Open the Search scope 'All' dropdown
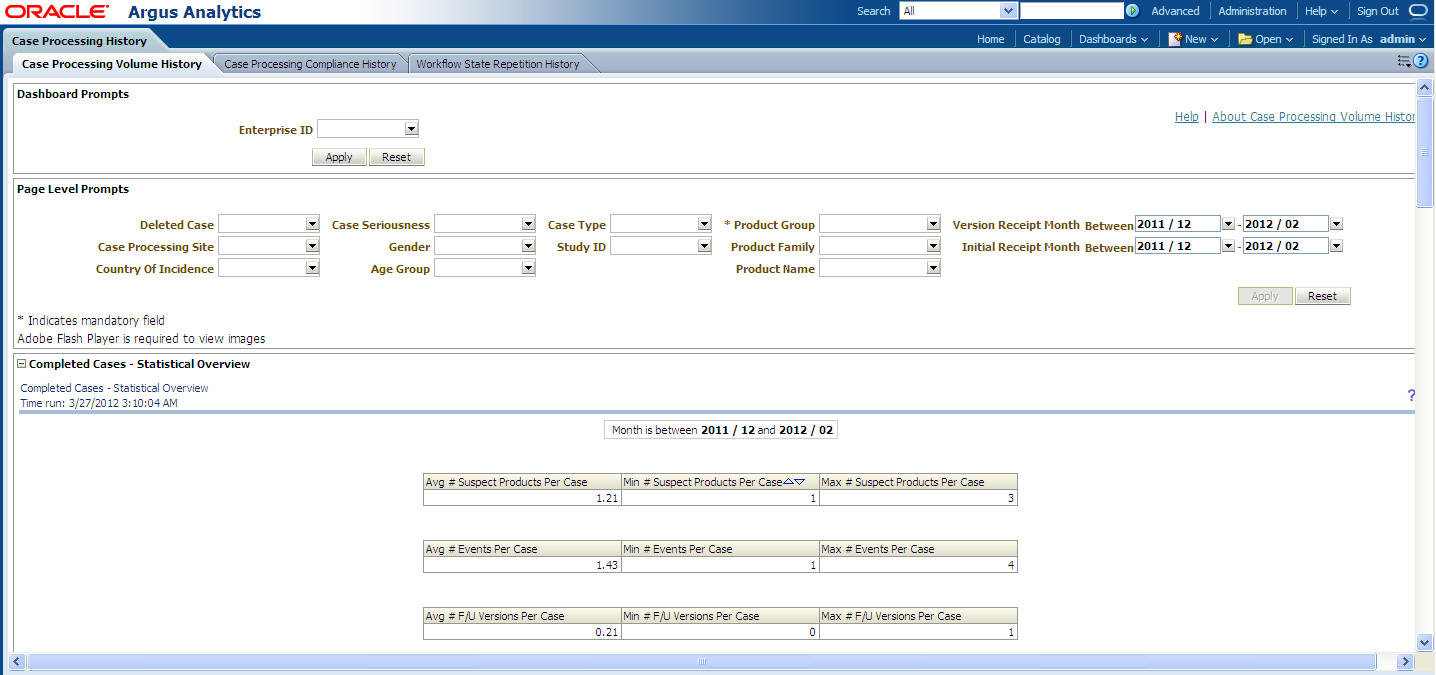 tap(1009, 11)
